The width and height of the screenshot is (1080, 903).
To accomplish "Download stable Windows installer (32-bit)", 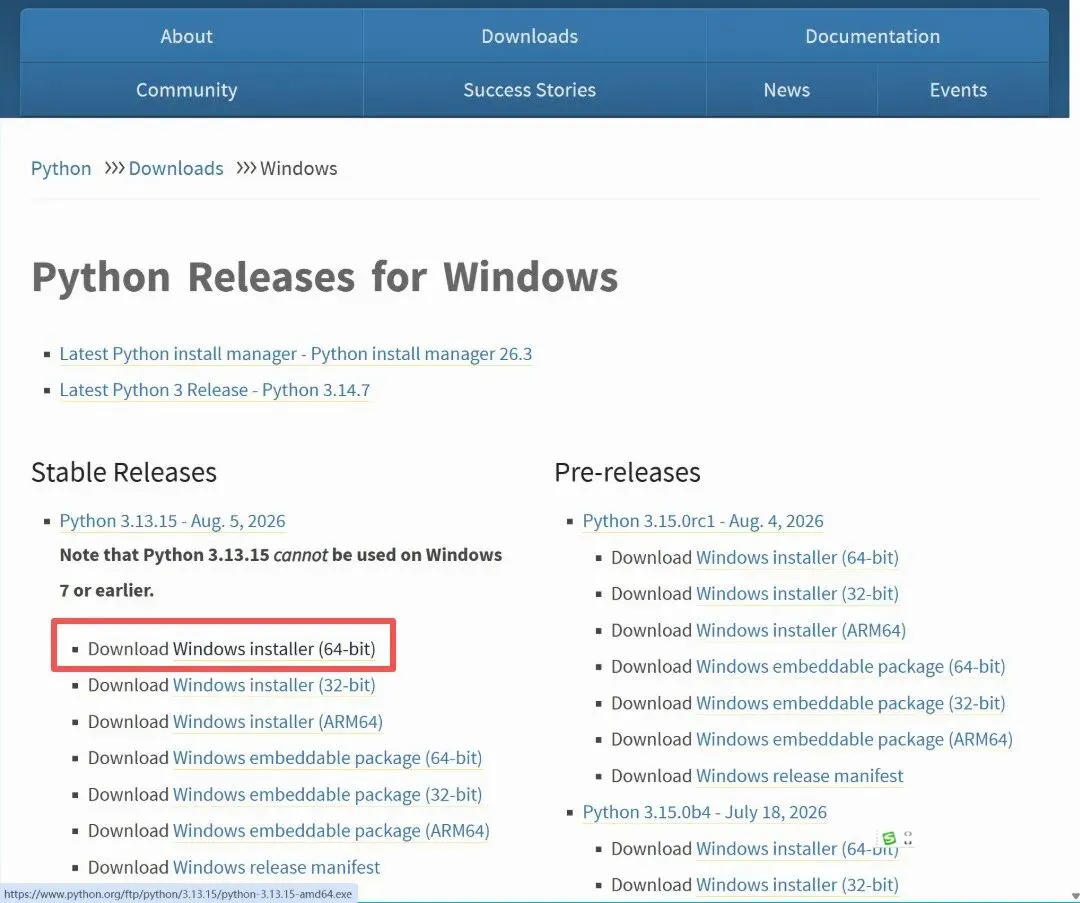I will 274,685.
